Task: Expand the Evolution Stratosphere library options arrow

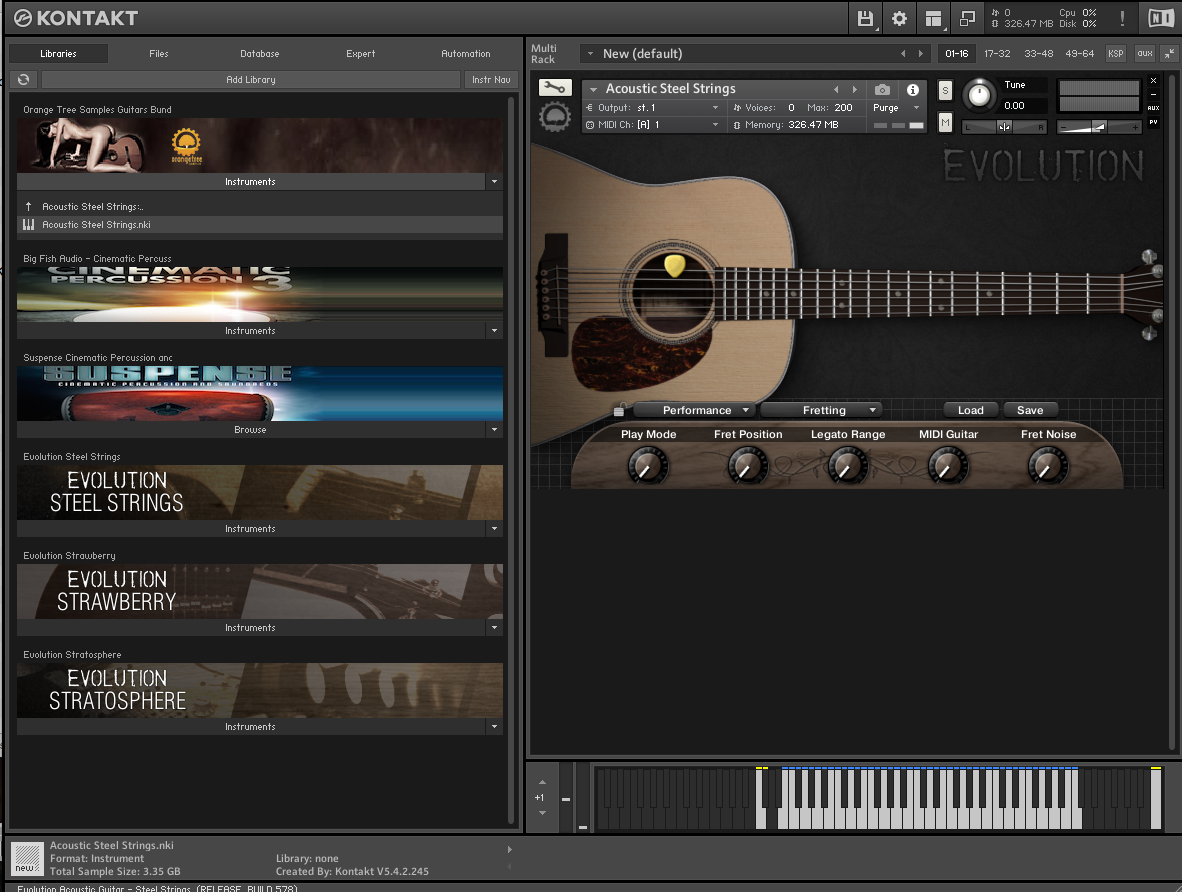Action: [x=495, y=727]
